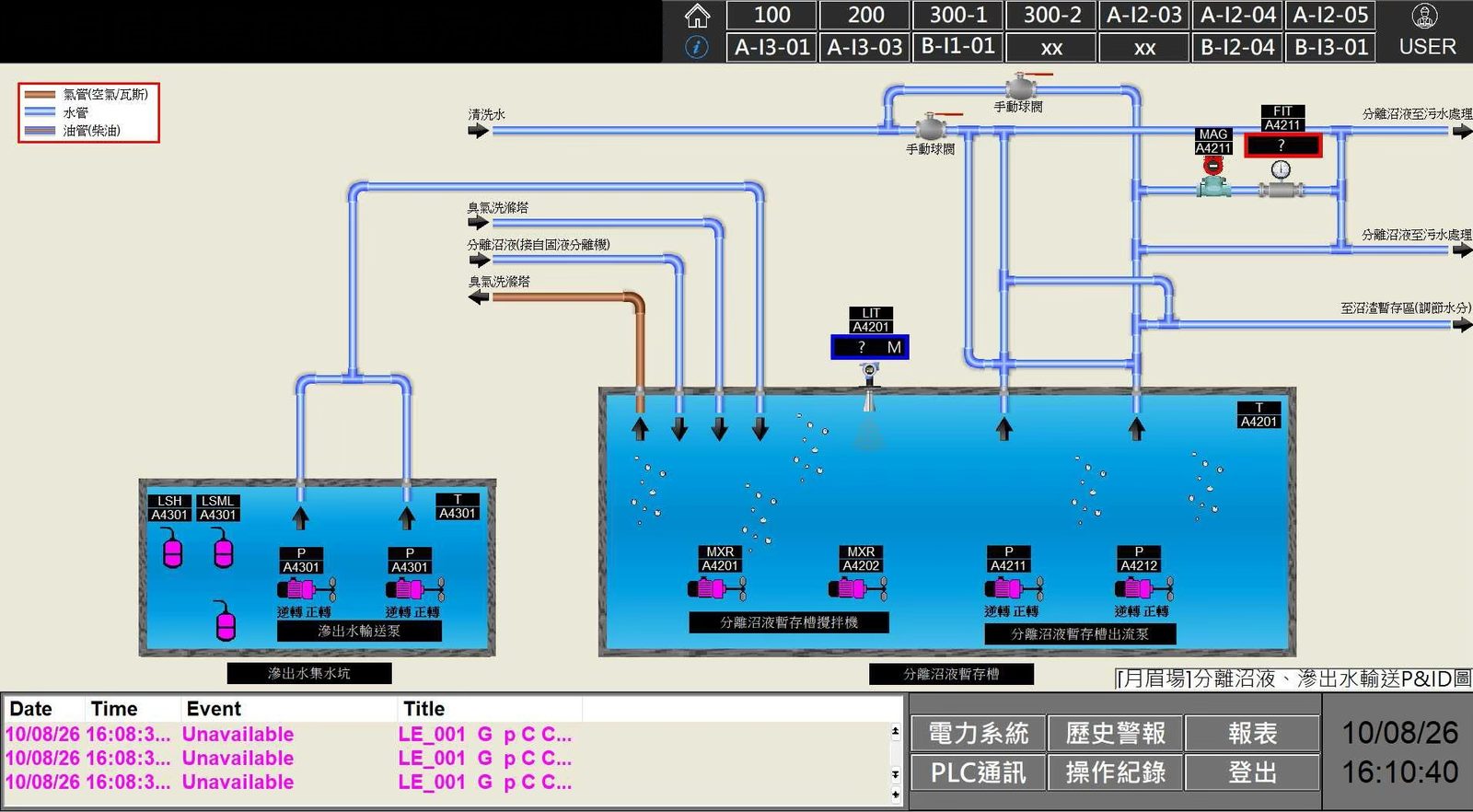Select the 滲出水輸送泵 pump group label
This screenshot has height=812, width=1473.
tap(359, 631)
